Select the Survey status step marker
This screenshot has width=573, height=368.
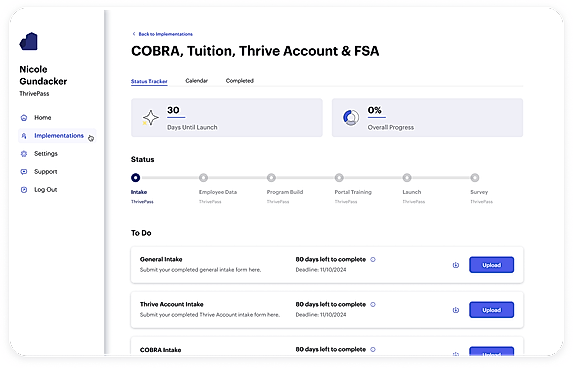pos(475,178)
